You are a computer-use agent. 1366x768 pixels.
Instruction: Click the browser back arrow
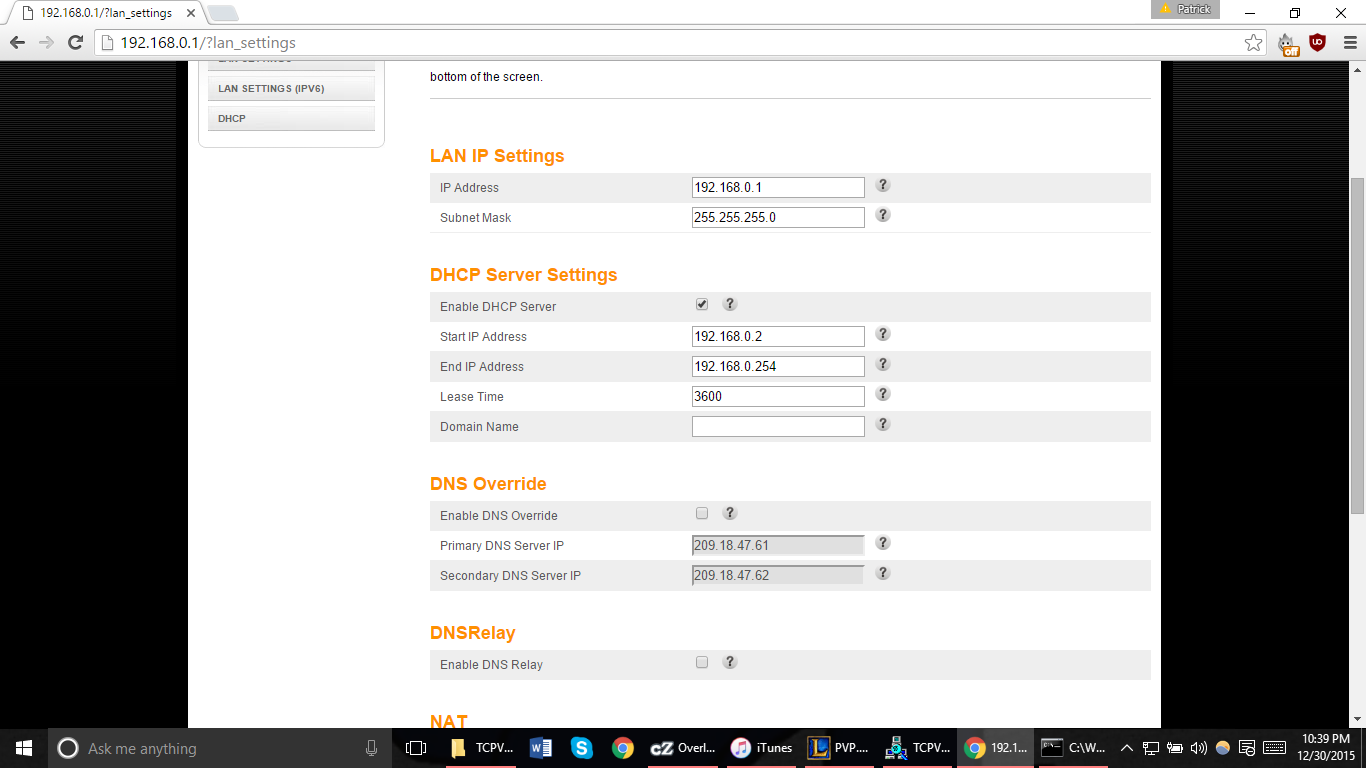[17, 43]
